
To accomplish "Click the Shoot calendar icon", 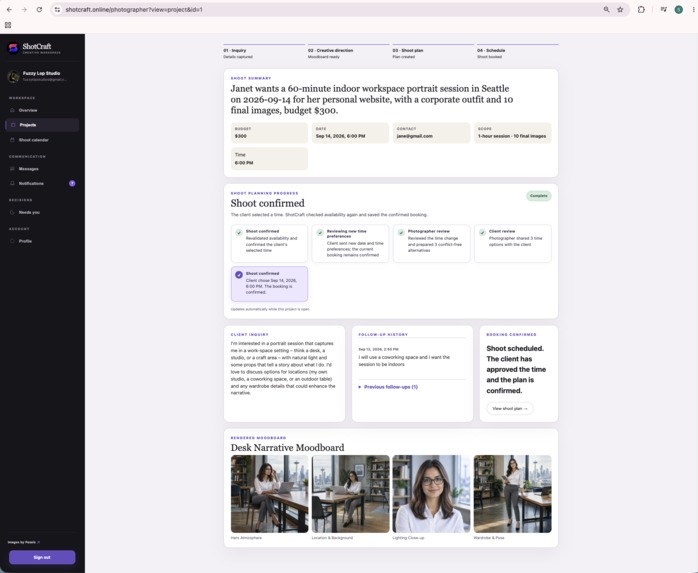I will tap(12, 140).
